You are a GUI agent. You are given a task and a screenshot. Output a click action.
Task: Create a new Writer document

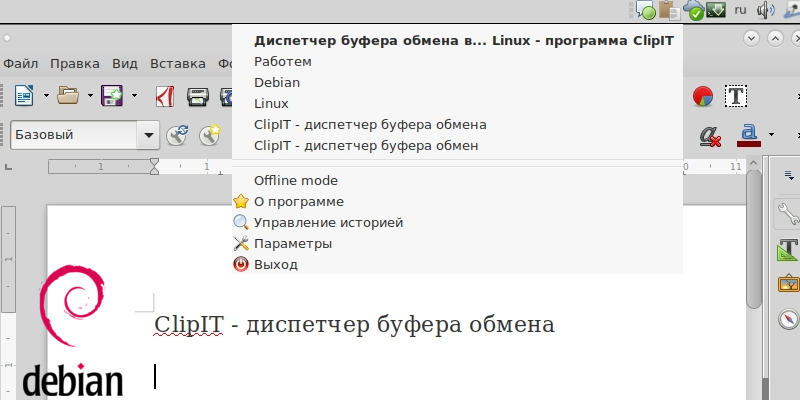(24, 95)
